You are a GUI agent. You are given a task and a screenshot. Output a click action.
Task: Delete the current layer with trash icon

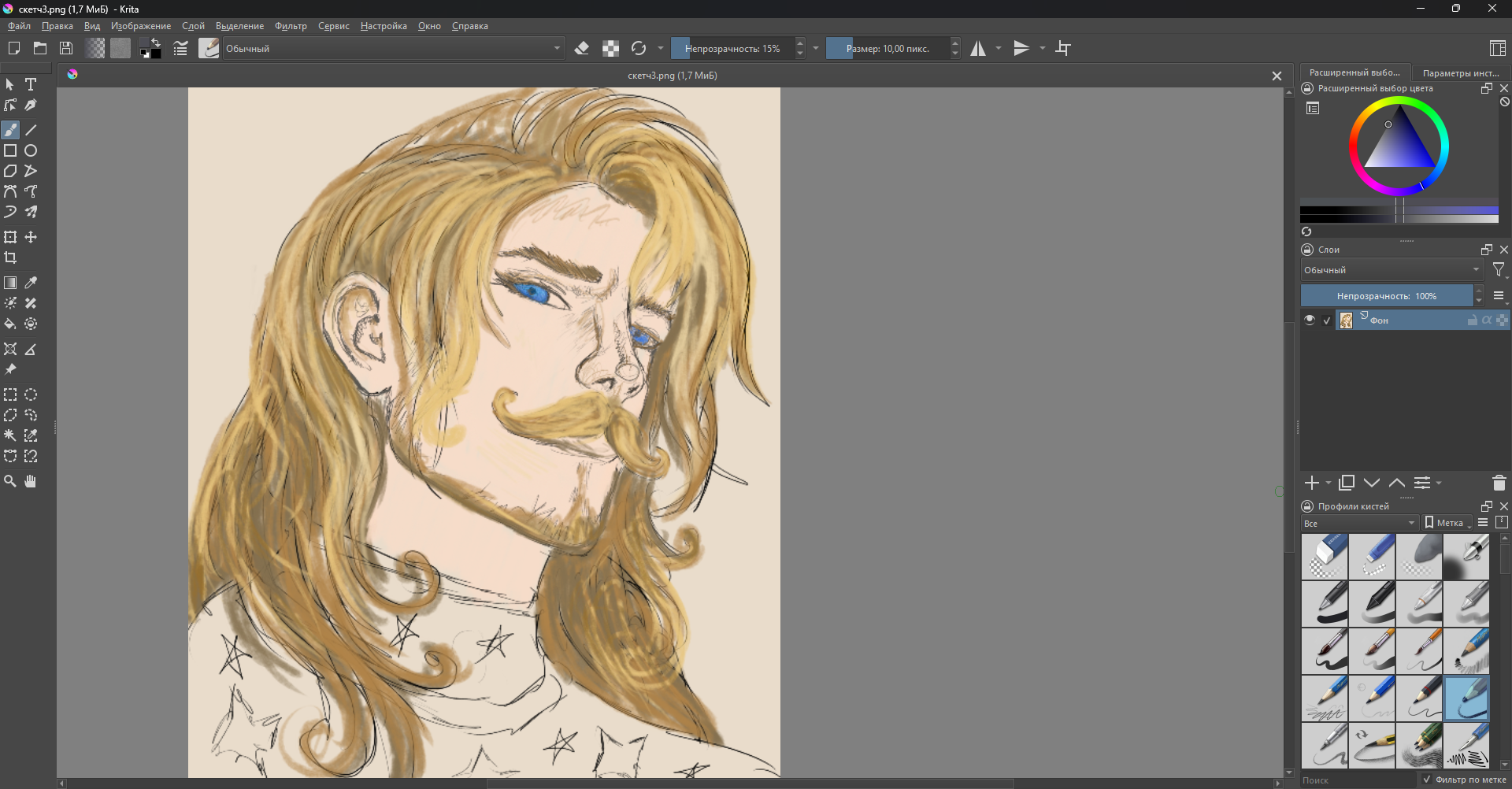tap(1499, 483)
